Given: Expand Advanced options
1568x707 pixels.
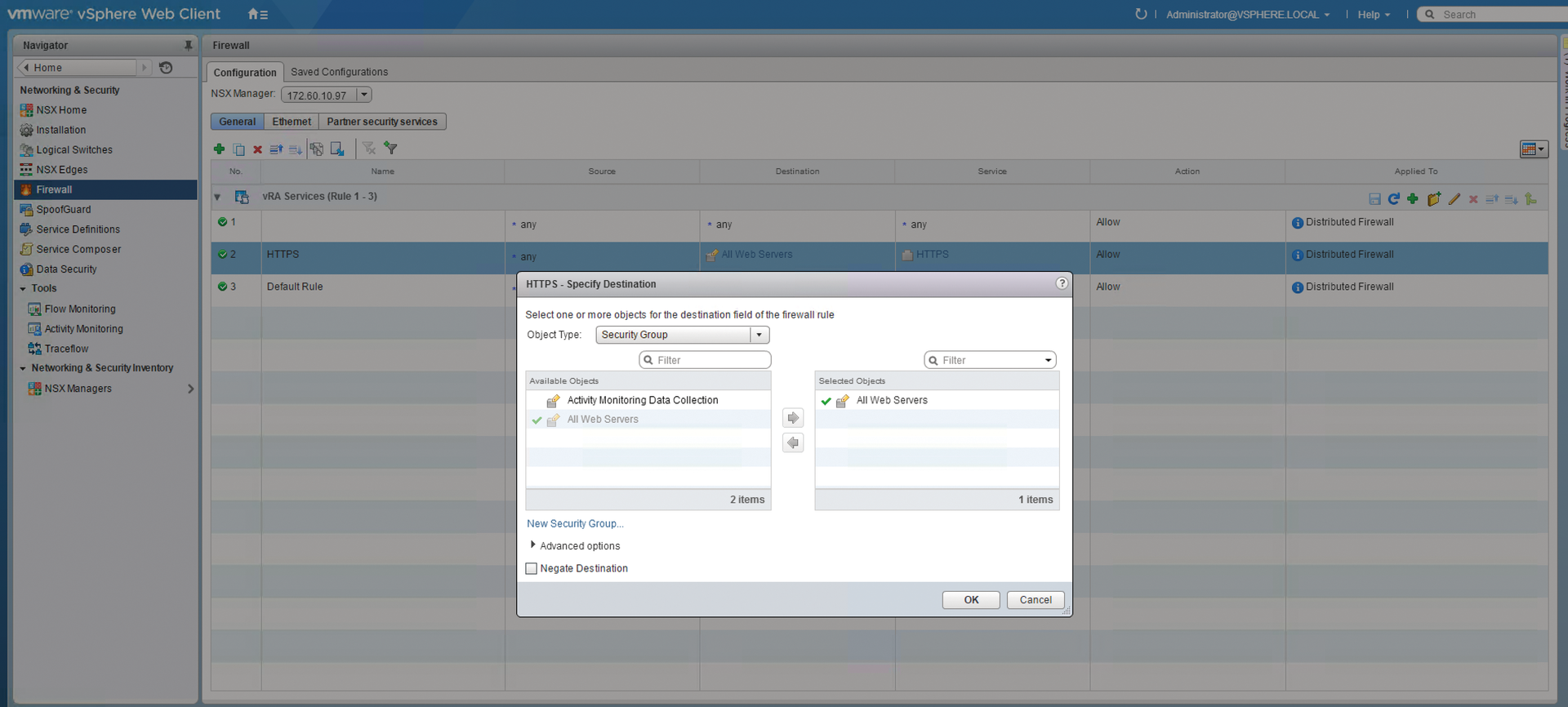Looking at the screenshot, I should click(x=533, y=545).
